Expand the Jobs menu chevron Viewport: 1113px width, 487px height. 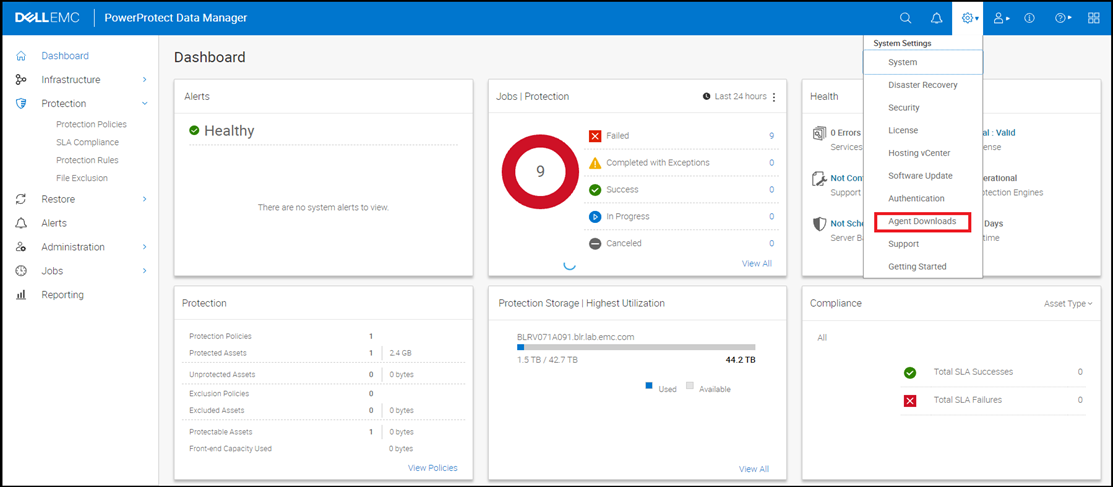144,270
